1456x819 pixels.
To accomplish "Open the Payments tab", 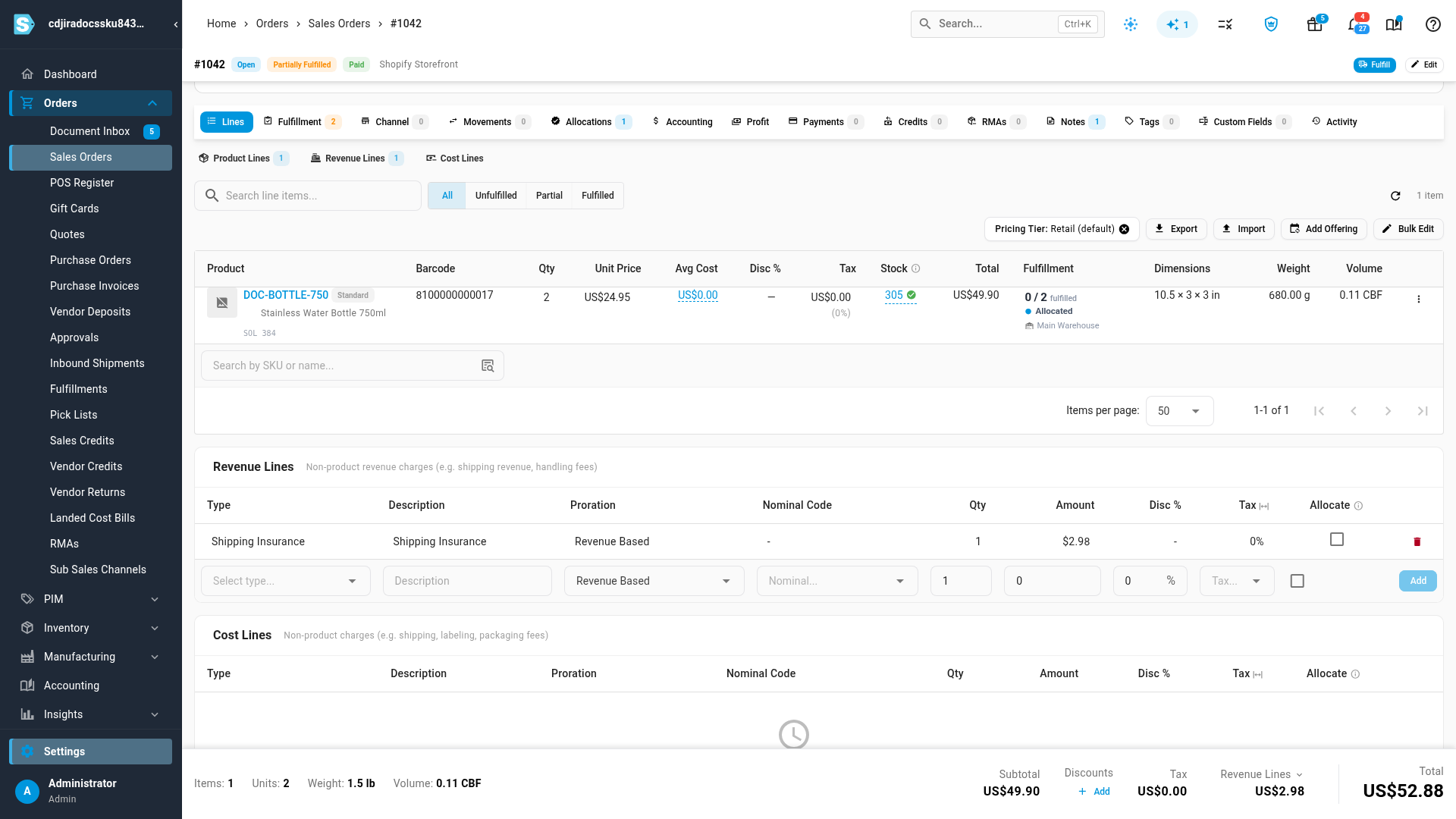I will coord(825,122).
